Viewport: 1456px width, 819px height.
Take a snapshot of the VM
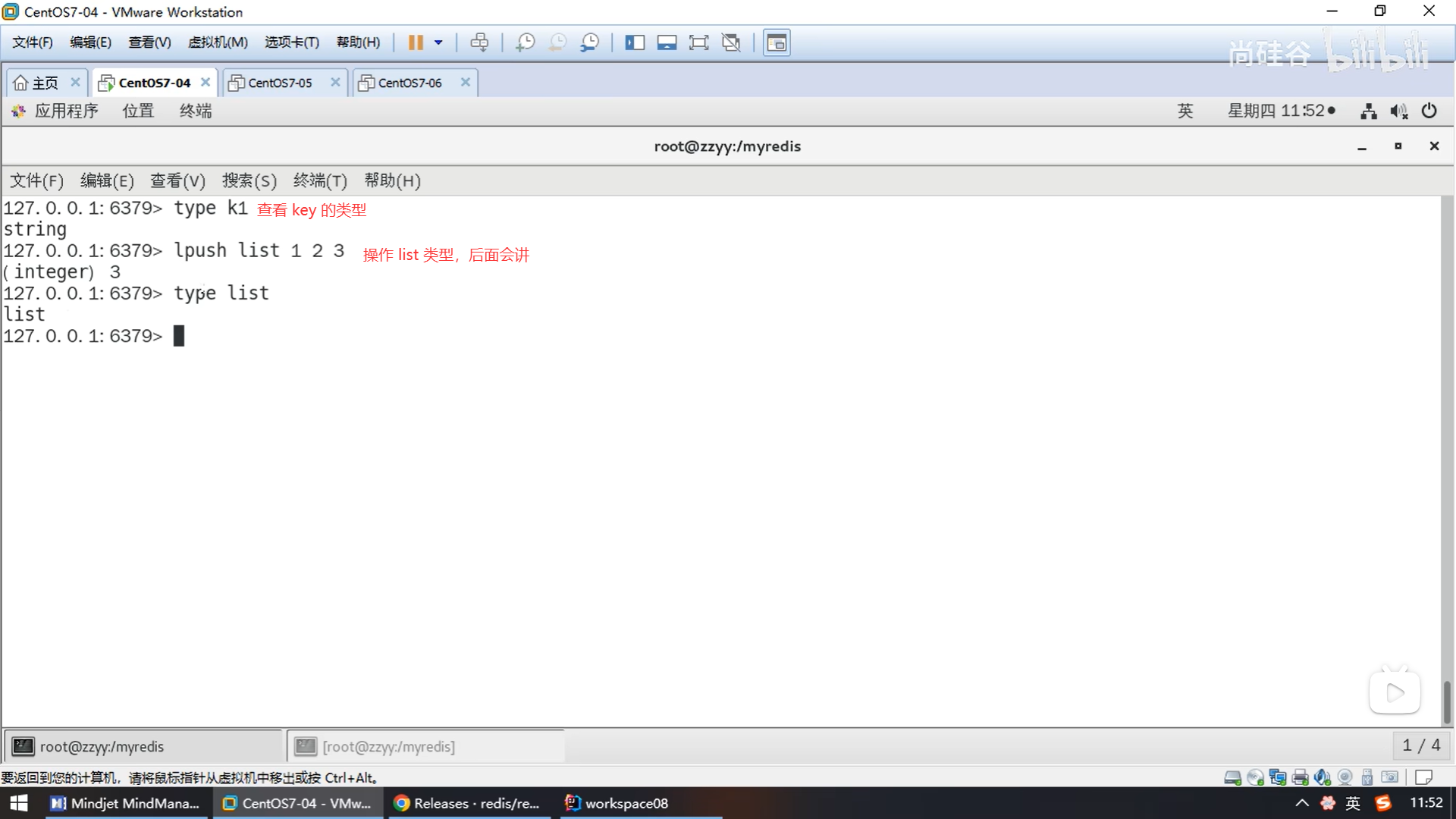point(525,42)
